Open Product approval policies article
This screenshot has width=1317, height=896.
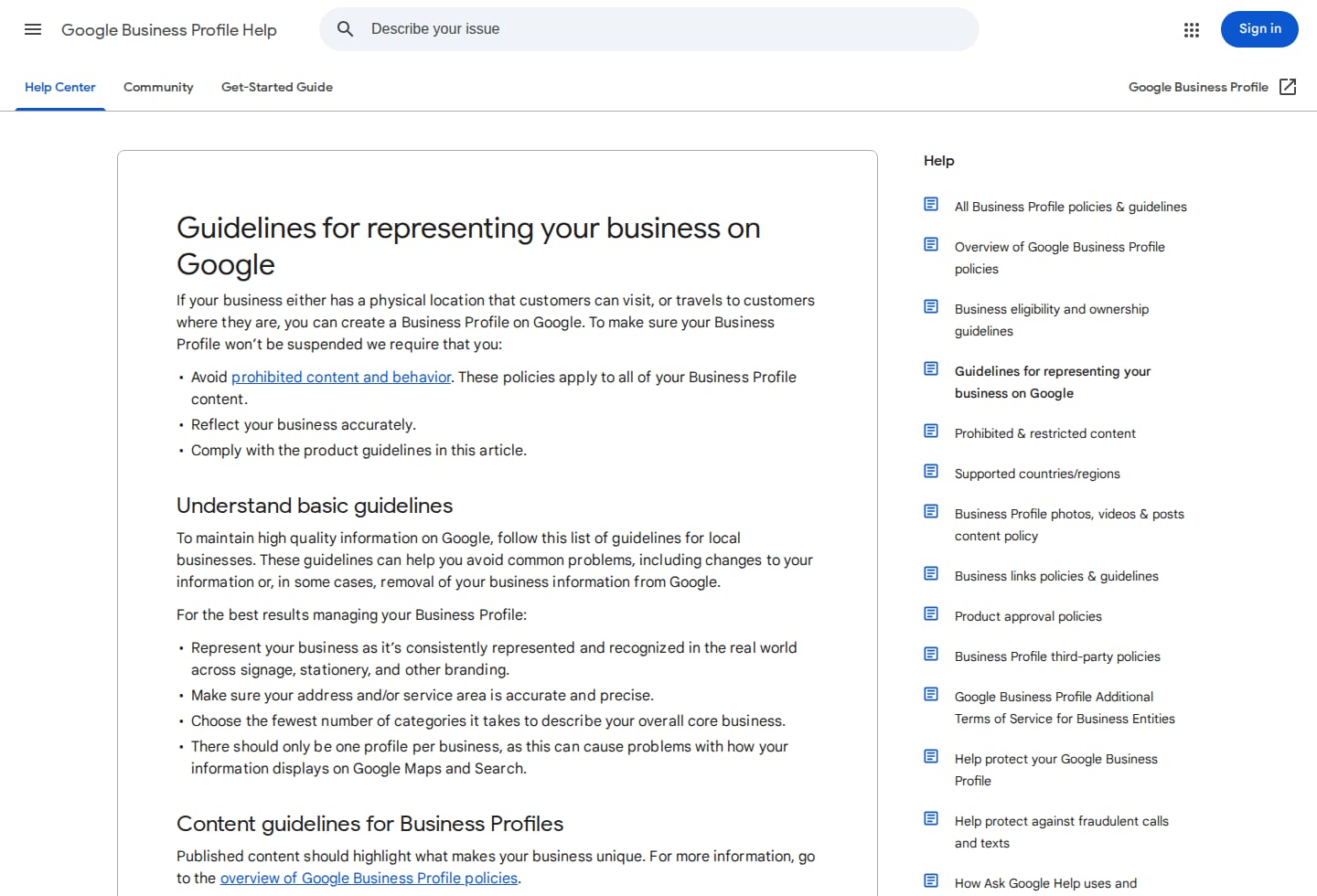(x=1028, y=616)
